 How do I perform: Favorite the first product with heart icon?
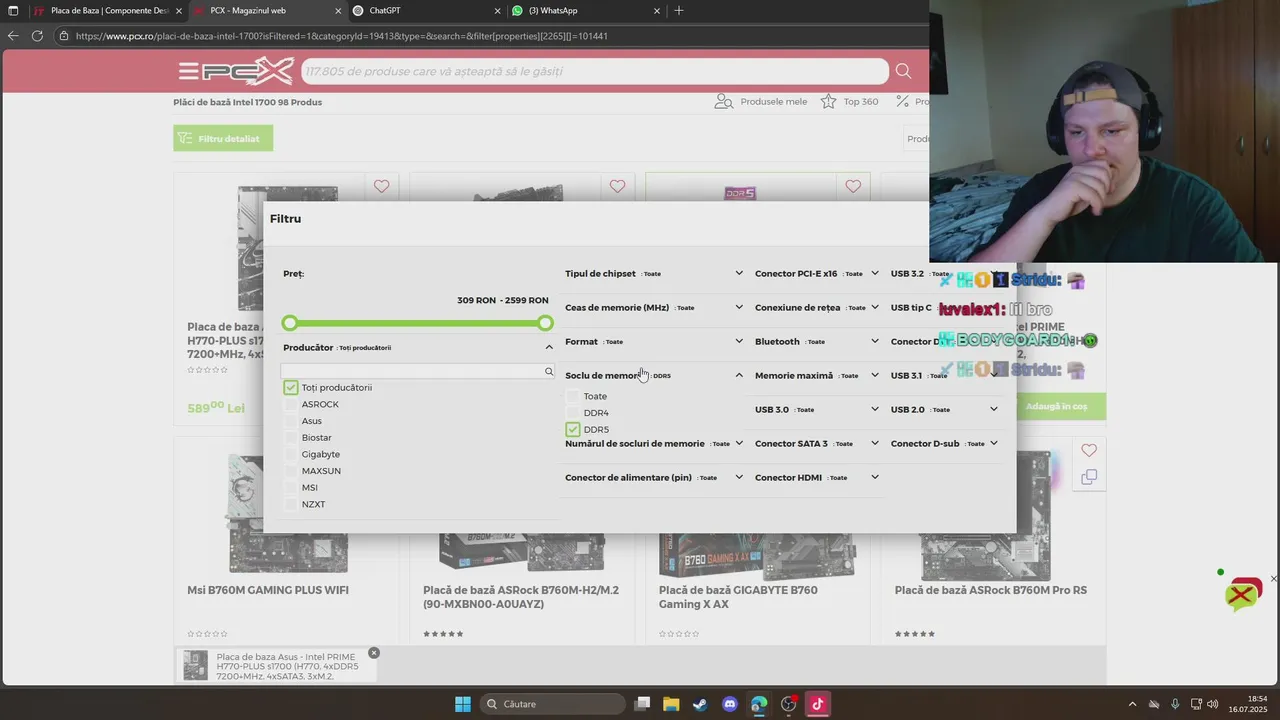[381, 186]
